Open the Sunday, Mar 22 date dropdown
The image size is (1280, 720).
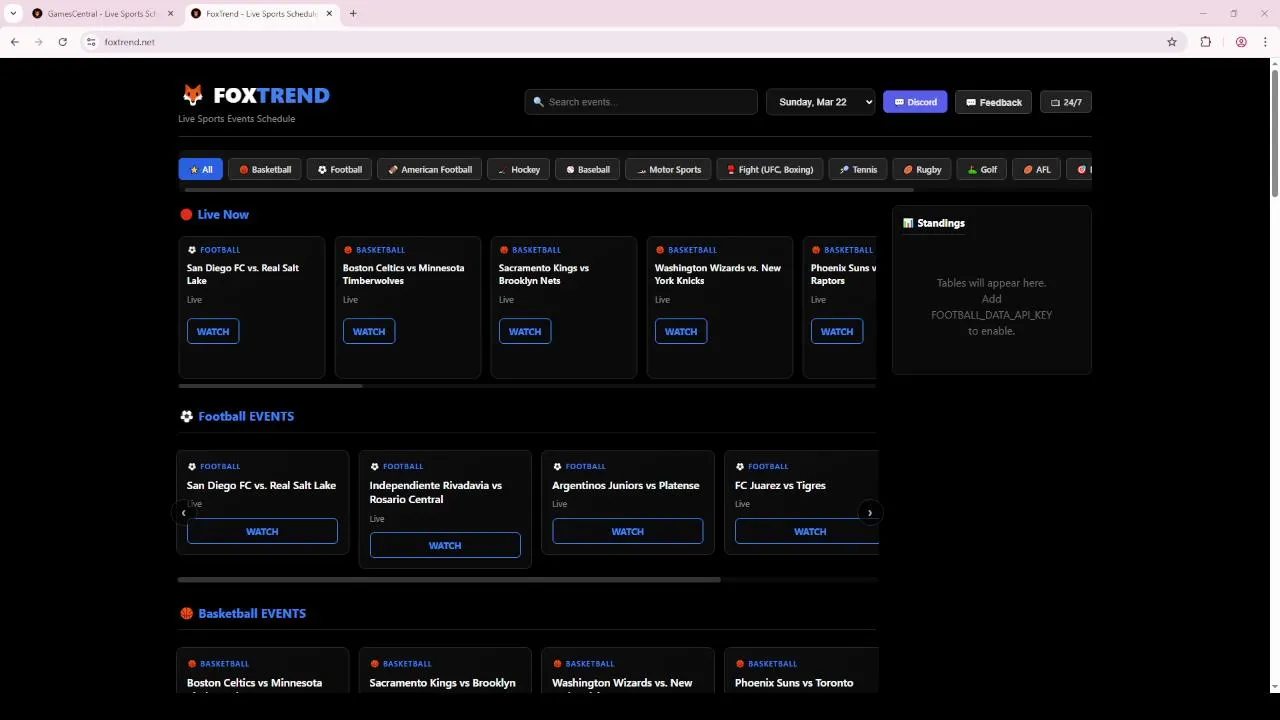[821, 102]
